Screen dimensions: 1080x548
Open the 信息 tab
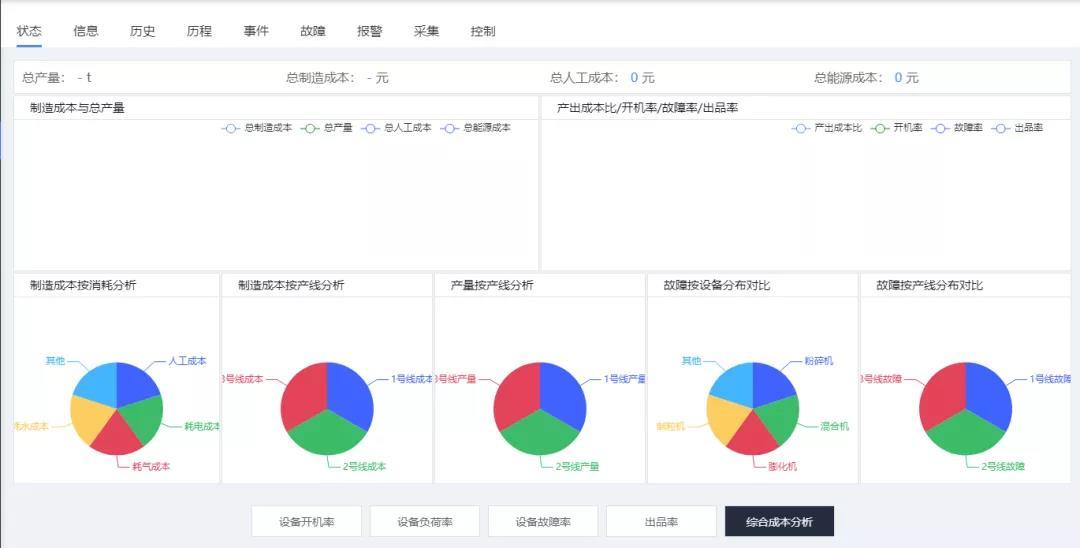click(85, 31)
